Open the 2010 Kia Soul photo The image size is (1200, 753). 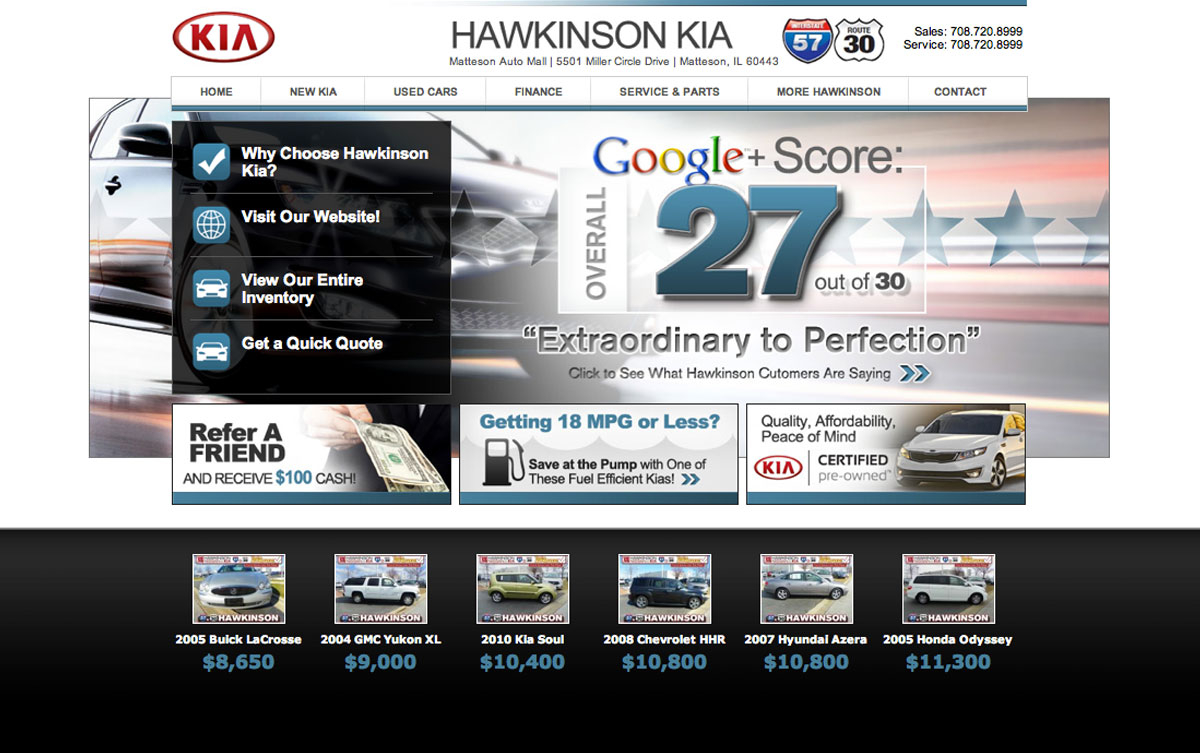click(522, 589)
